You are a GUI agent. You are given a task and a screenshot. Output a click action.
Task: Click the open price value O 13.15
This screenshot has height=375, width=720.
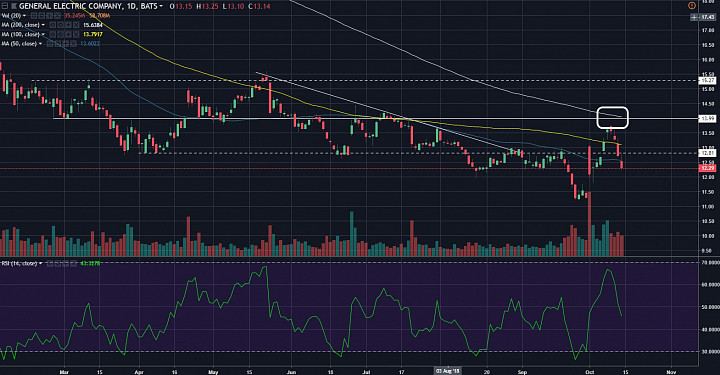coord(181,6)
